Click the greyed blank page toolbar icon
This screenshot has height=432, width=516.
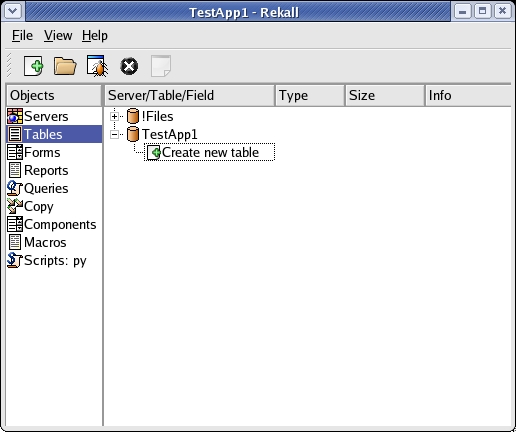coord(161,66)
